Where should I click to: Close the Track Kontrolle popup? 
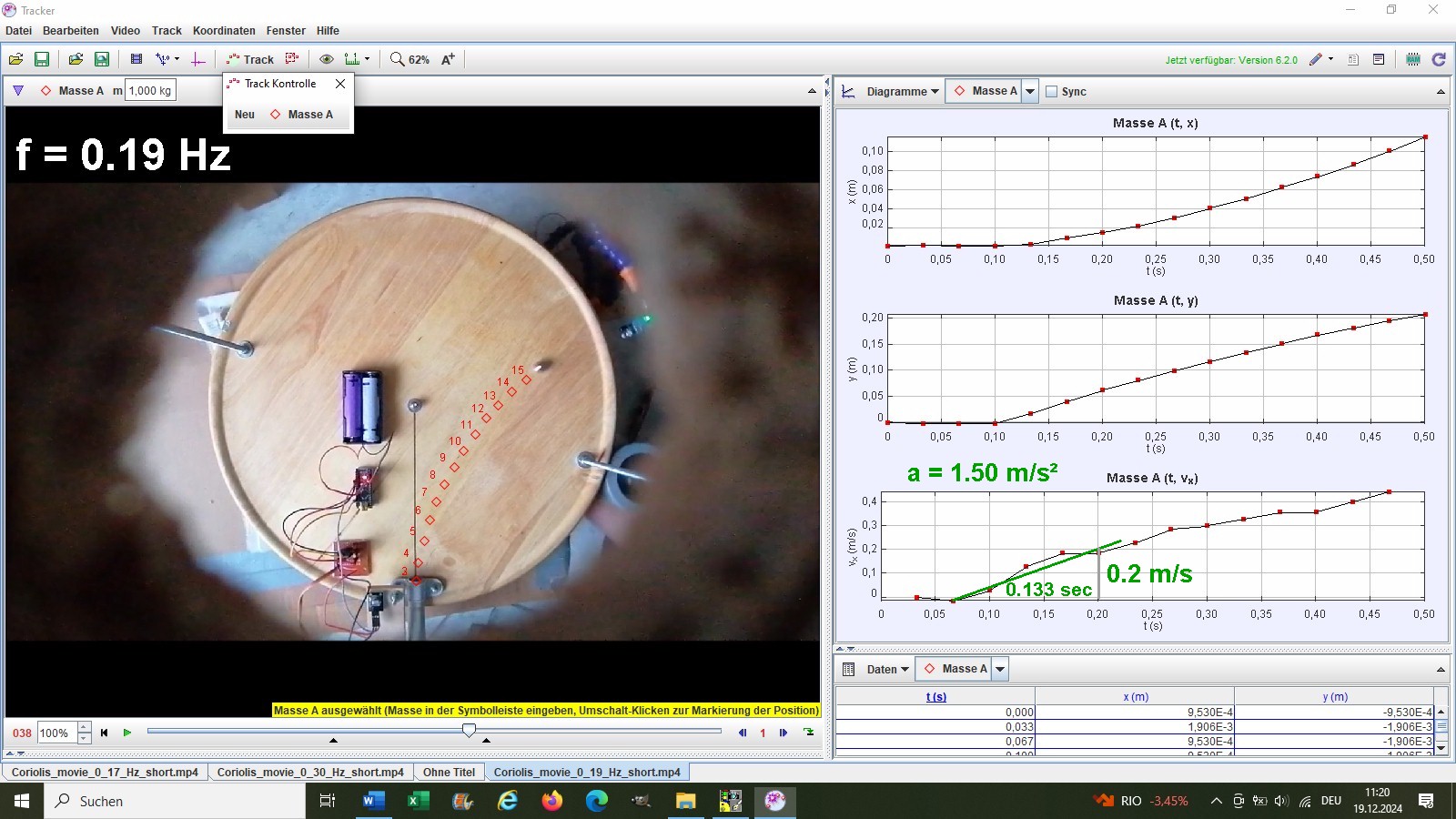click(340, 84)
